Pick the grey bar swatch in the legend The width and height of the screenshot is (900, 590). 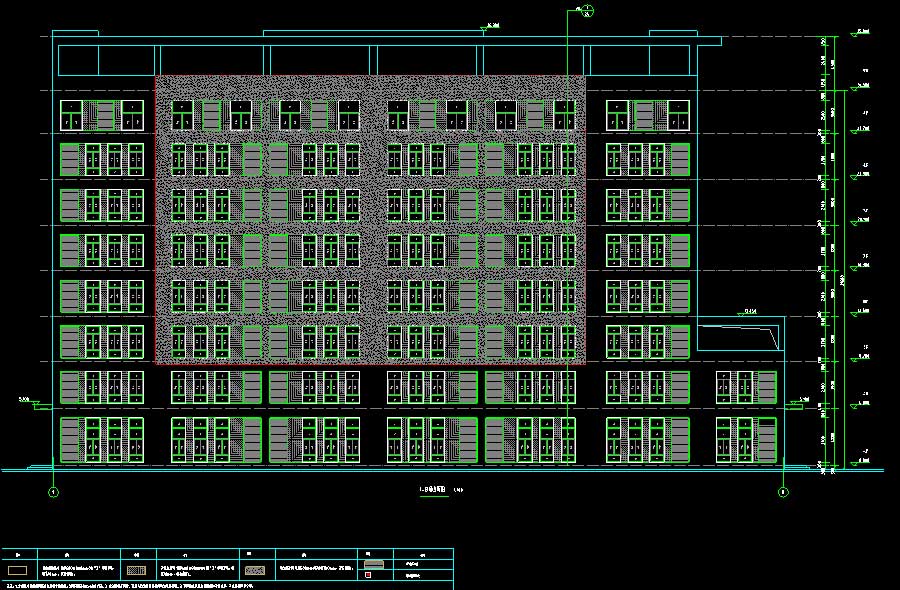click(374, 564)
